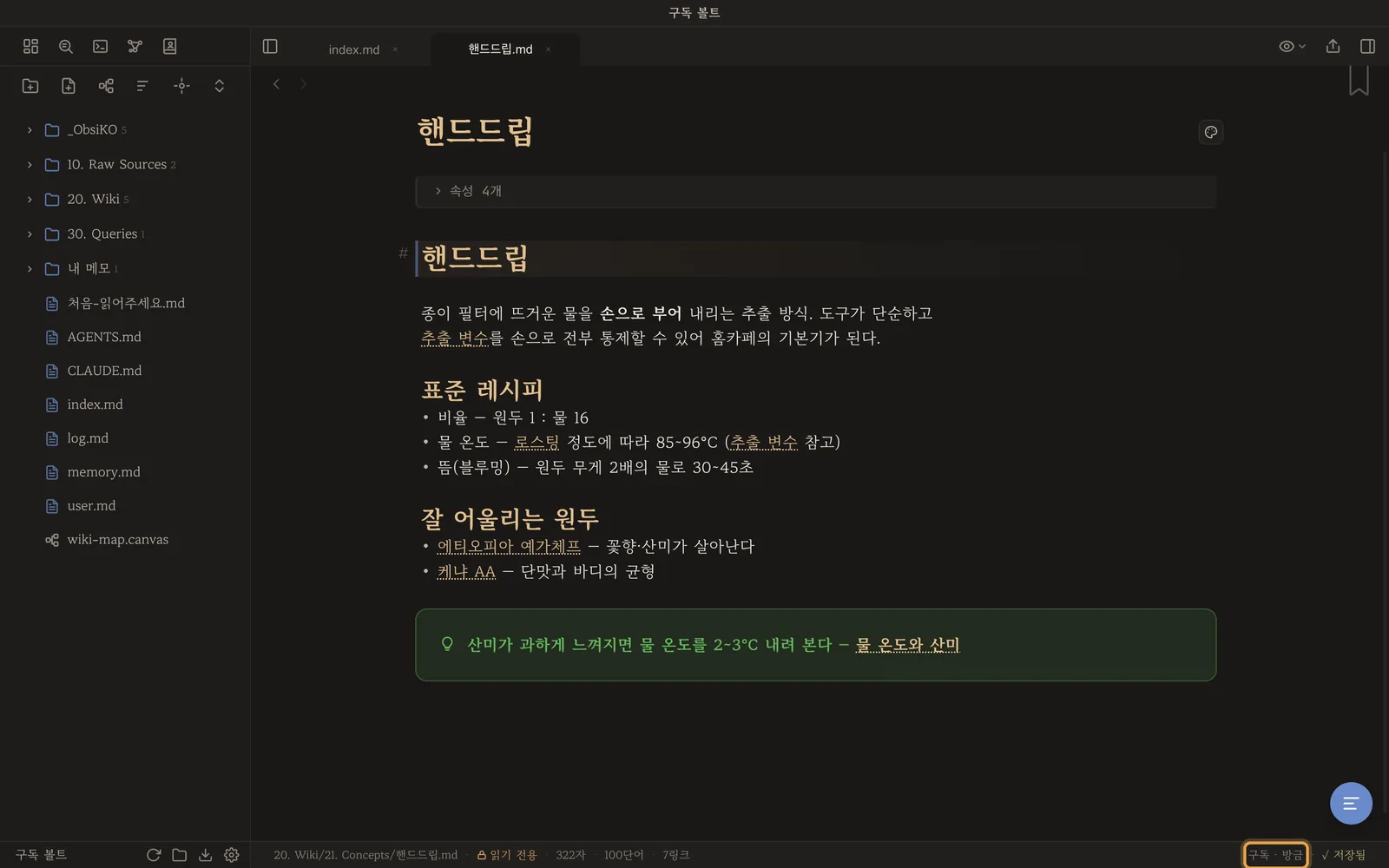Viewport: 1389px width, 868px height.
Task: Create a new folder in file explorer
Action: (30, 86)
